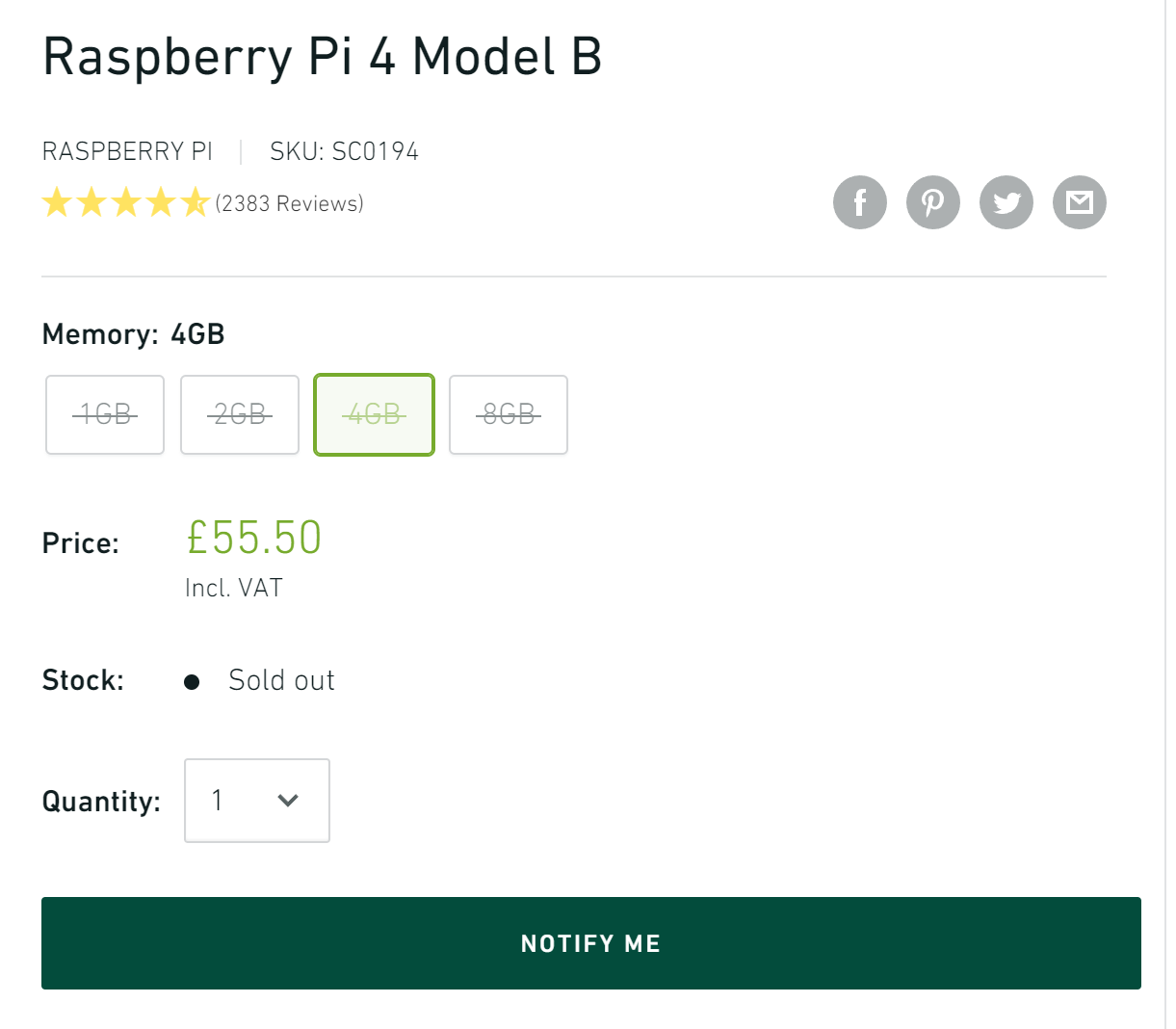Select the highlighted 4GB memory option

point(374,414)
